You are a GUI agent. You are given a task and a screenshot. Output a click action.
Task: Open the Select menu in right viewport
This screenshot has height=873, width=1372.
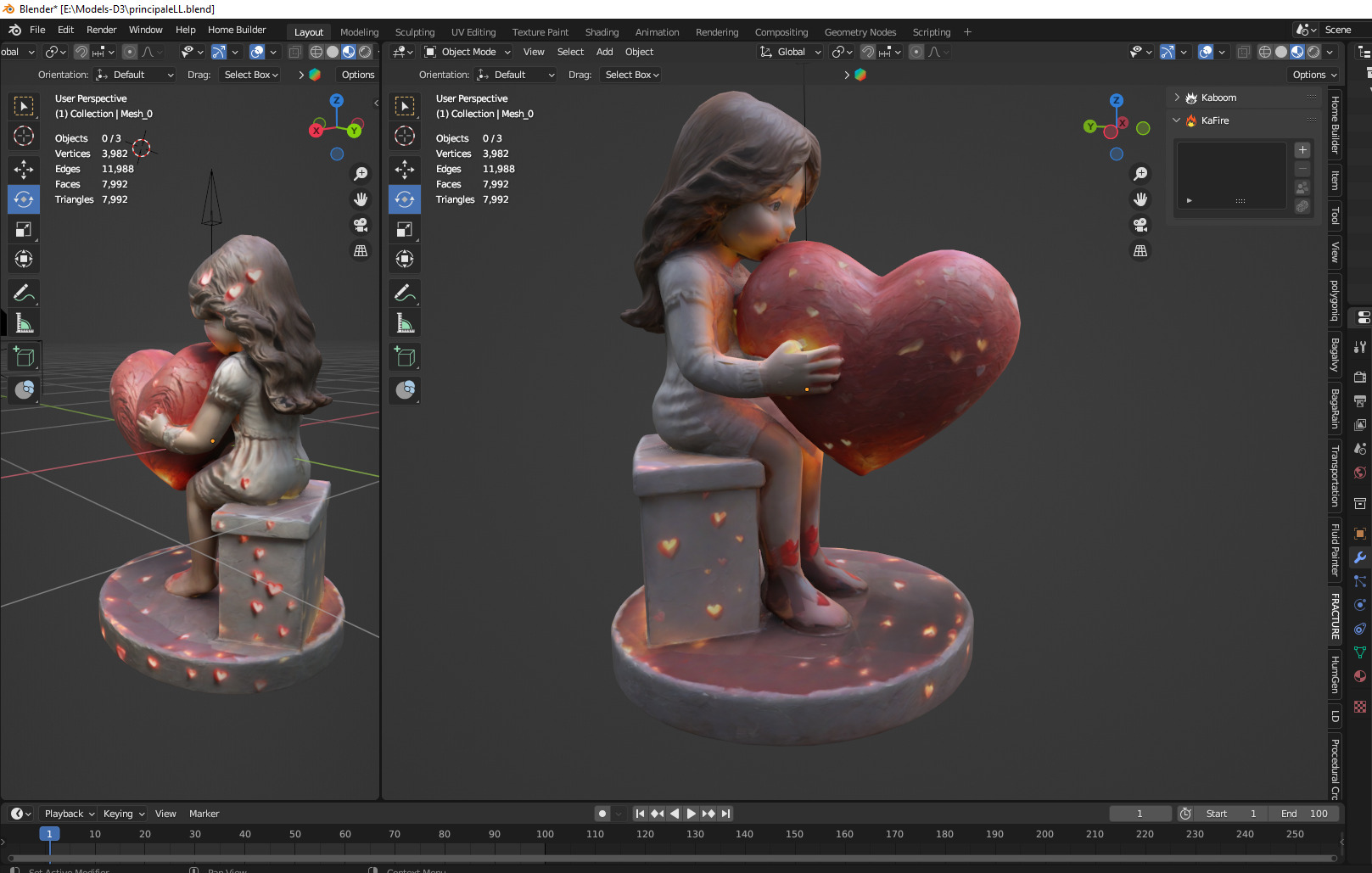pyautogui.click(x=570, y=52)
